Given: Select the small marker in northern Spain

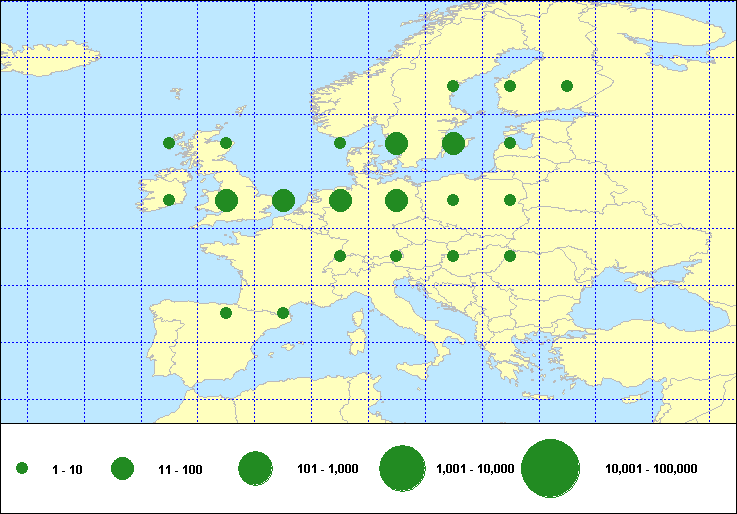Looking at the screenshot, I should [x=226, y=313].
